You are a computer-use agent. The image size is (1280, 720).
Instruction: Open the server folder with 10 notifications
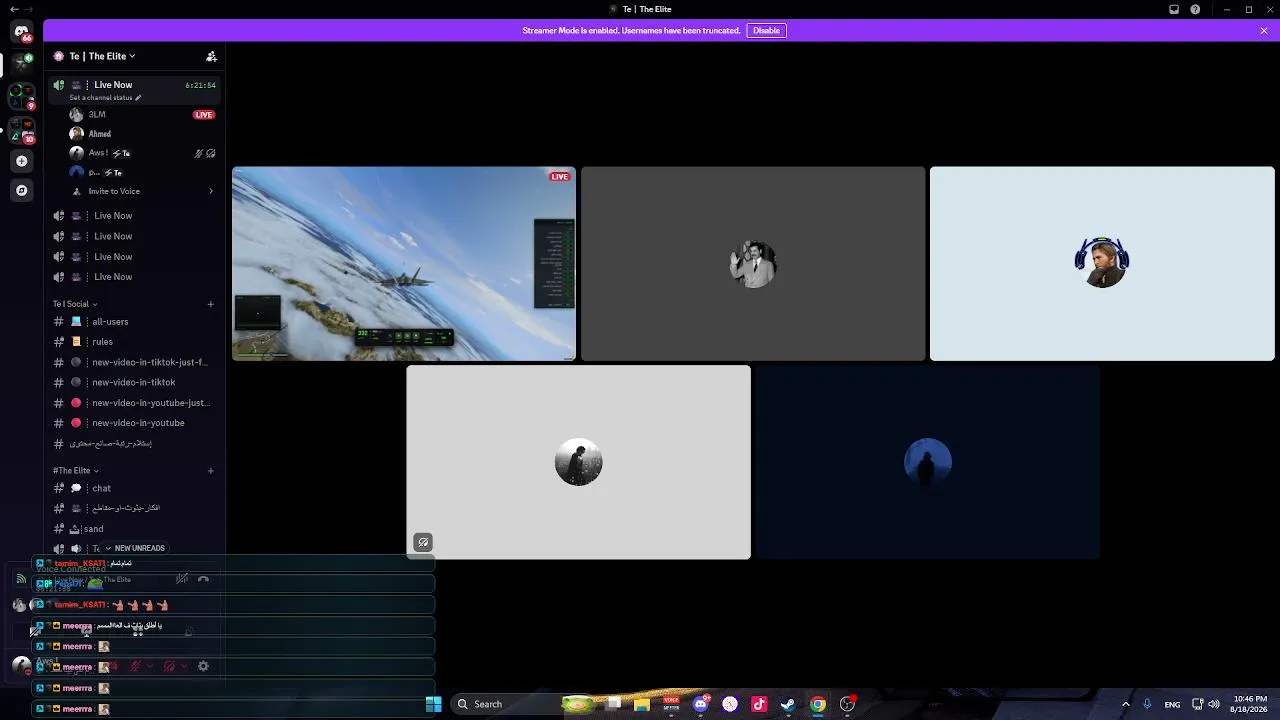tap(21, 130)
